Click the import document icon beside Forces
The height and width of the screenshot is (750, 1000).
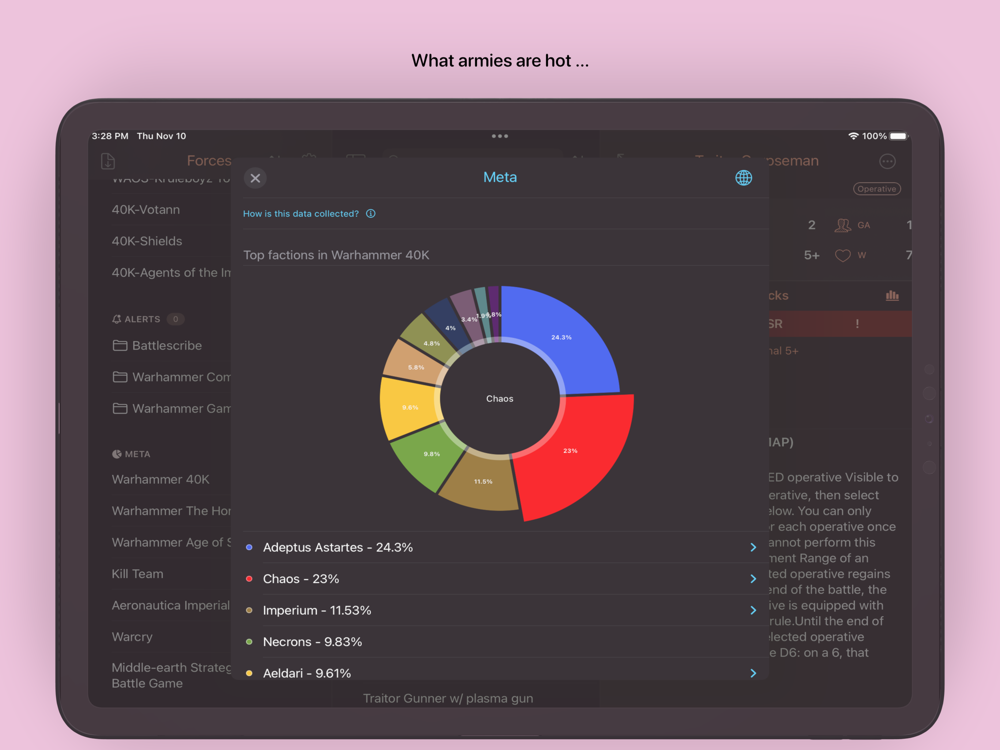tap(108, 161)
